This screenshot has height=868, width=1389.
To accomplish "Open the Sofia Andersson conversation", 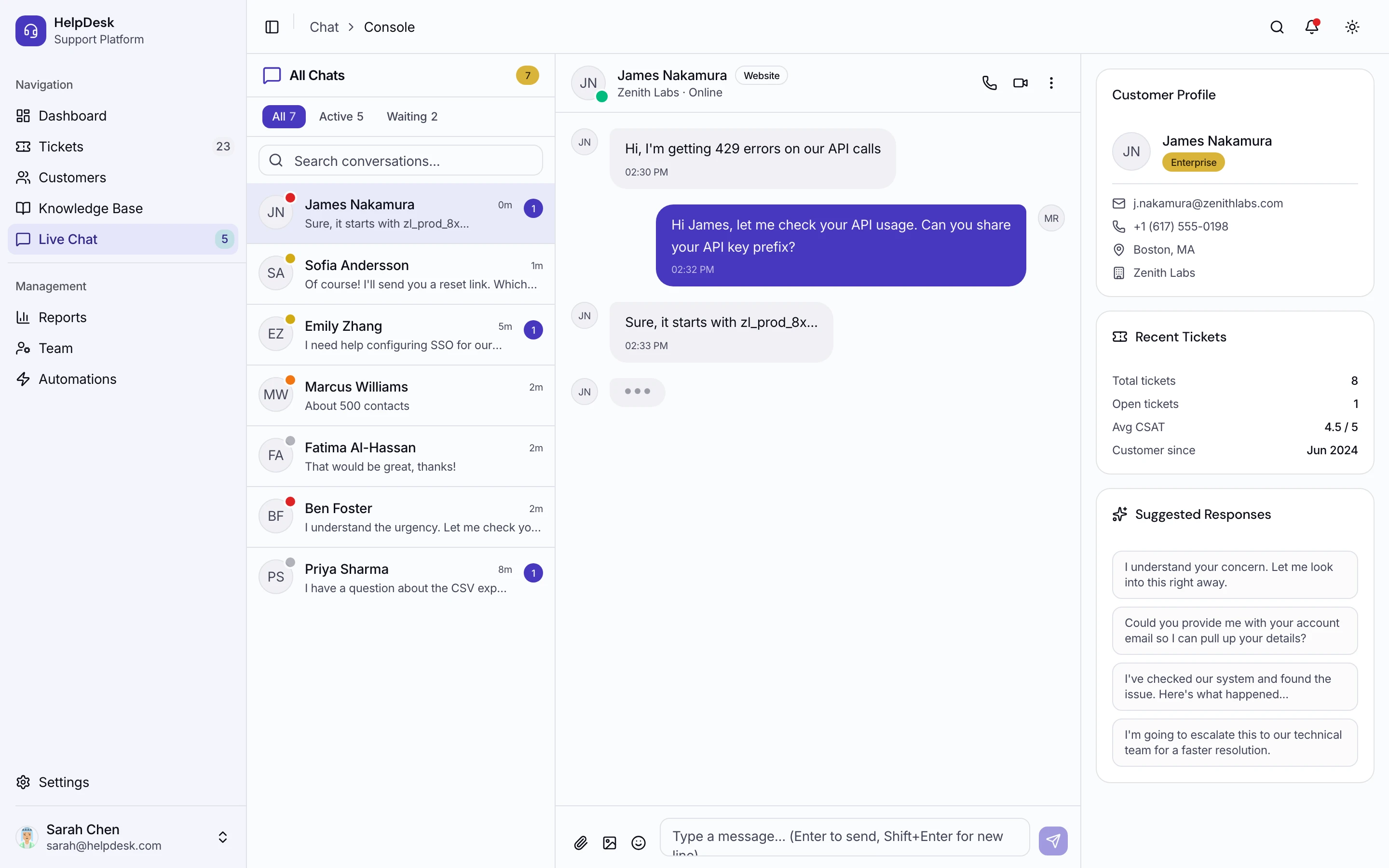I will coord(401,274).
